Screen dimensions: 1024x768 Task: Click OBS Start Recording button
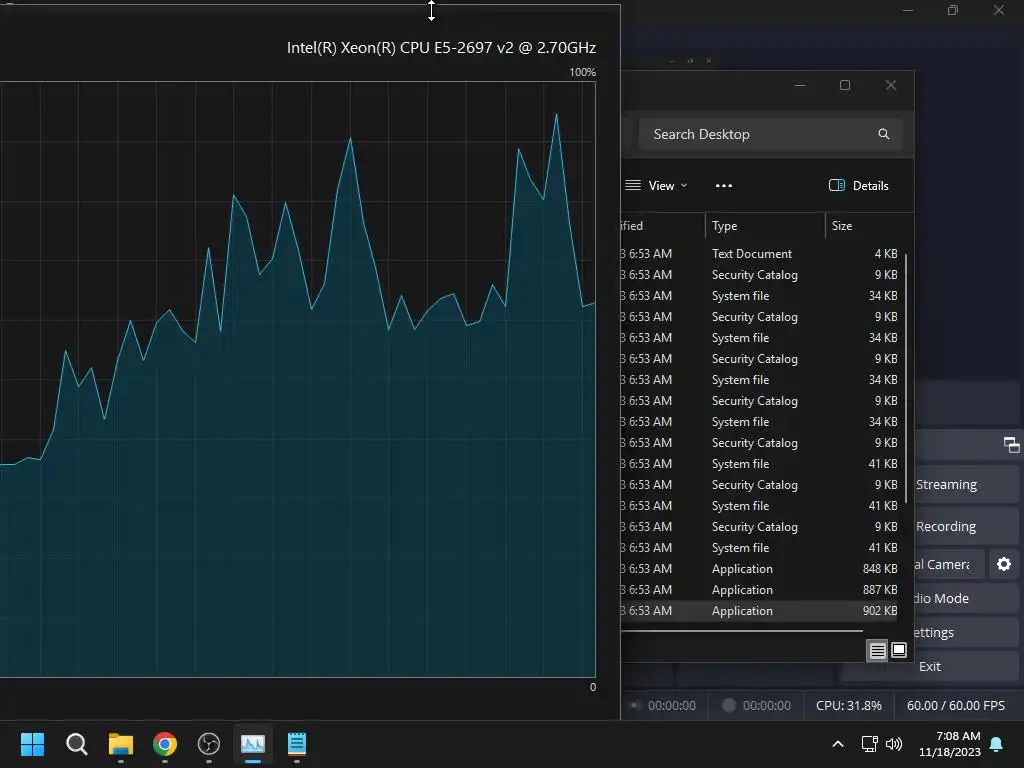(x=966, y=526)
